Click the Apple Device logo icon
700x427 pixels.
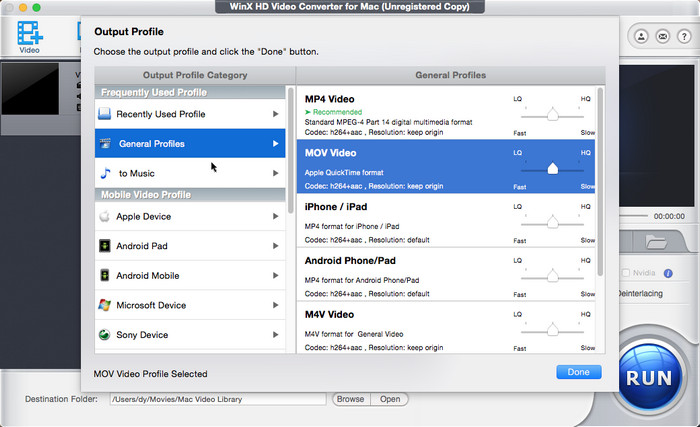(x=104, y=216)
